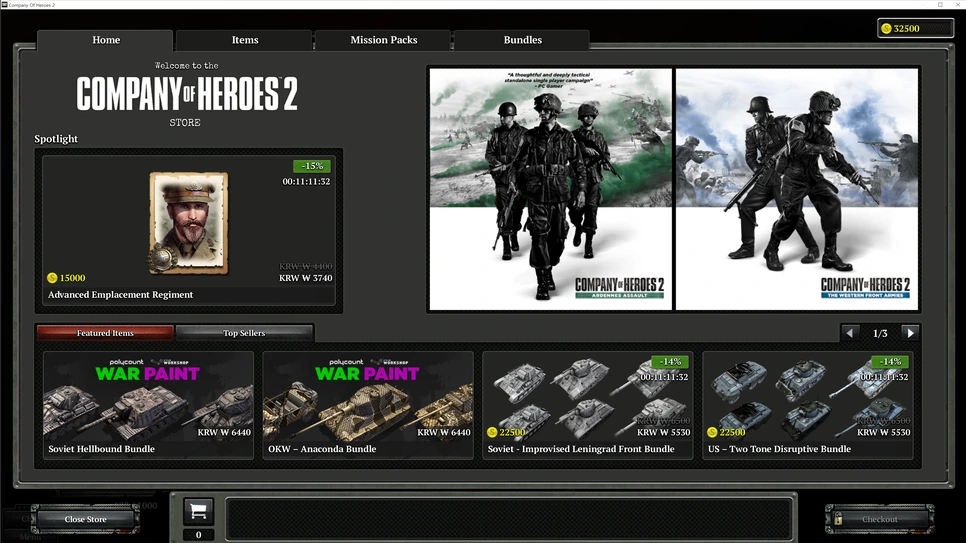Screen dimensions: 966x543
Task: Click the coin icon beside 15000 price
Action: coord(52,278)
